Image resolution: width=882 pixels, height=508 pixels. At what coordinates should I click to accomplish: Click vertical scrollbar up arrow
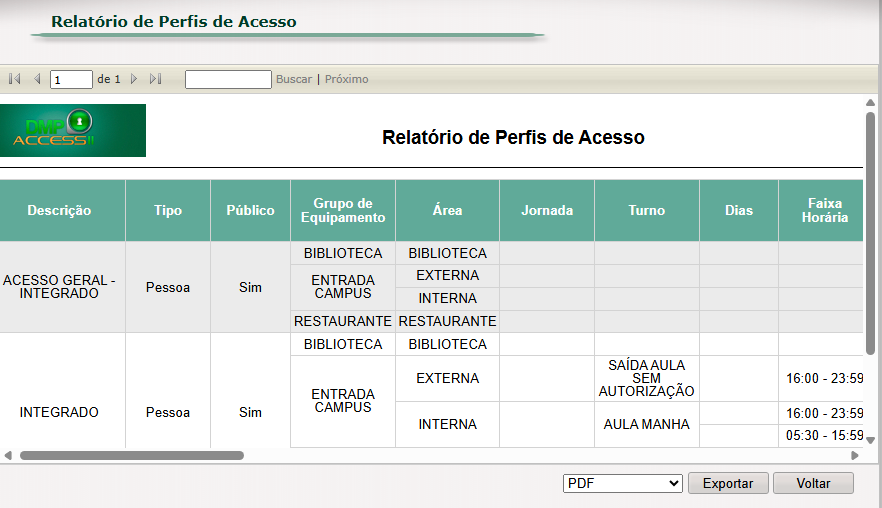(870, 102)
